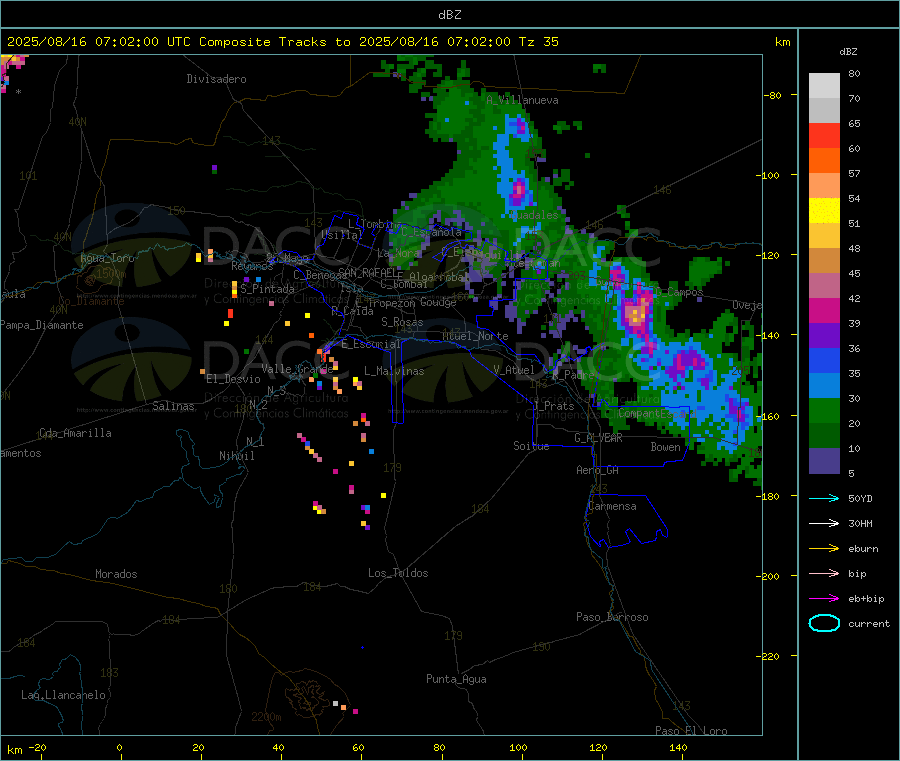This screenshot has height=761, width=900.
Task: Click the orange 57 dBZ color swatch
Action: (824, 161)
